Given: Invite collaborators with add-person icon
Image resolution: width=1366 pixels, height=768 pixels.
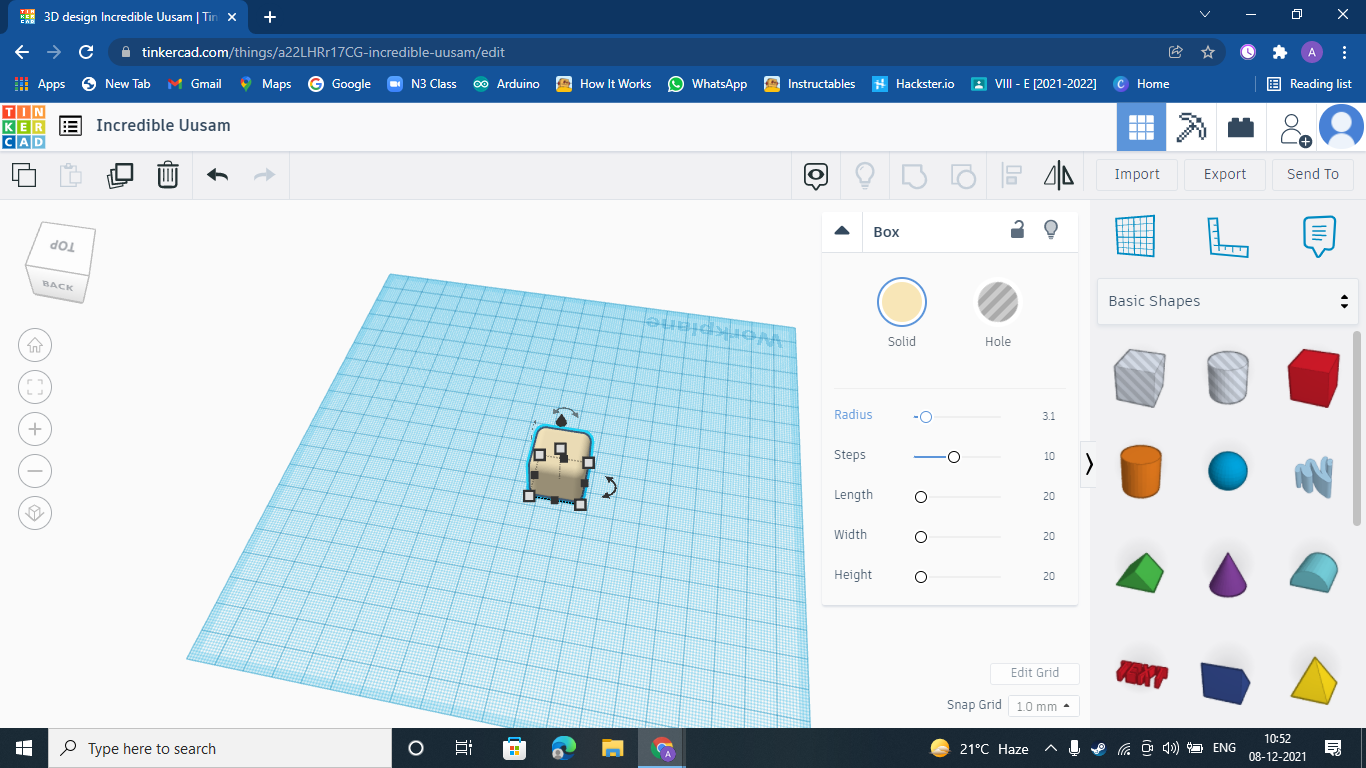Looking at the screenshot, I should (x=1294, y=128).
